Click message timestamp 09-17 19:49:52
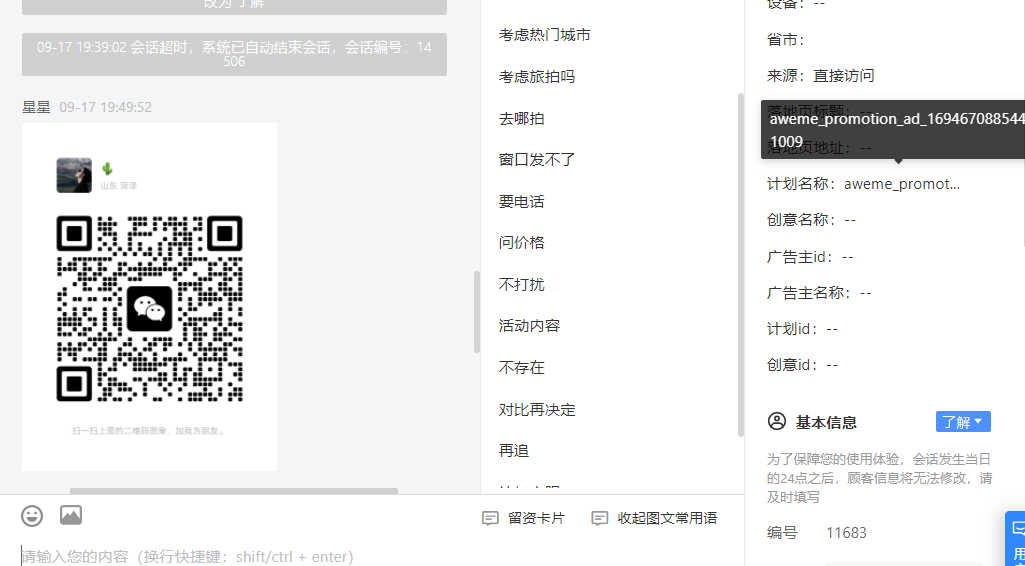1025x566 pixels. coord(105,107)
